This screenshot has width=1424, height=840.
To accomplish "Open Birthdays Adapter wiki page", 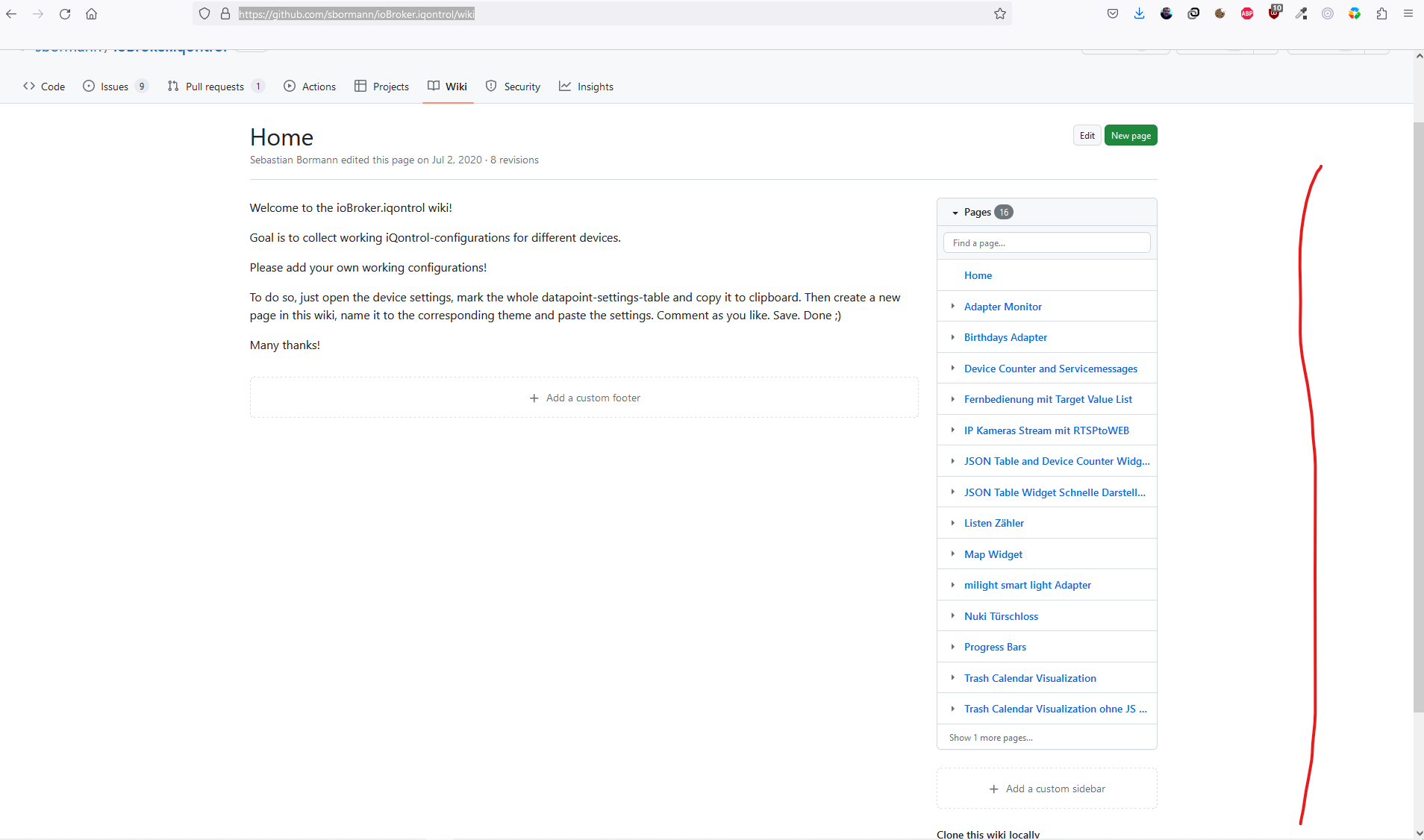I will pos(1005,337).
